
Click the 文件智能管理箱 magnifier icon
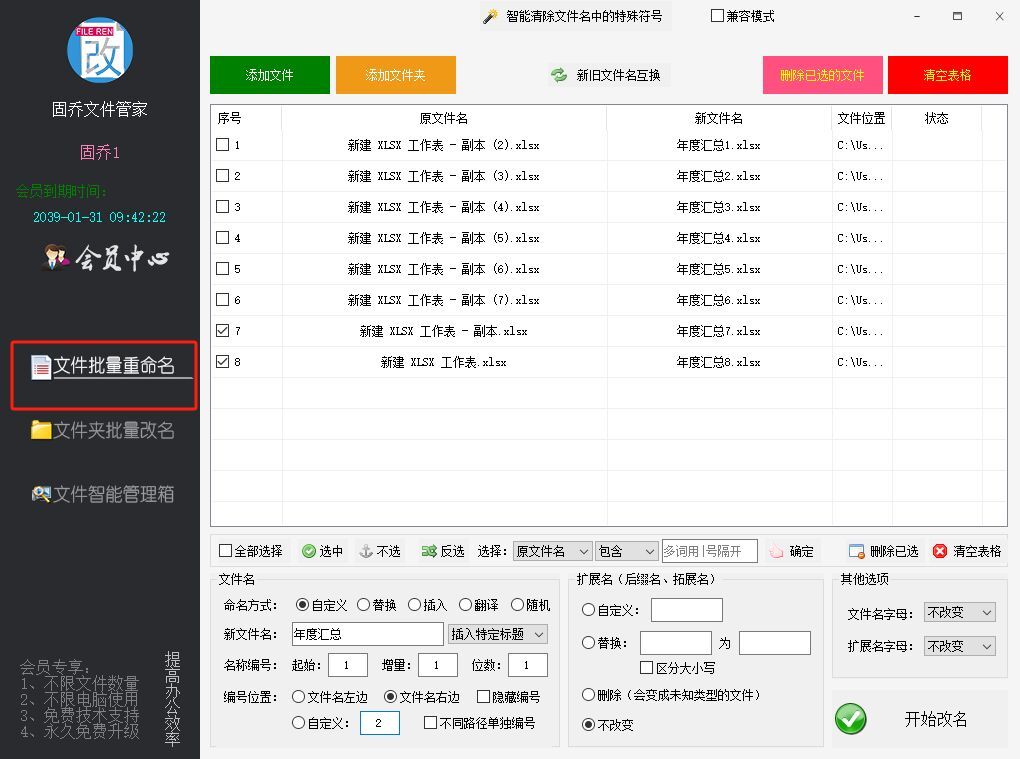[x=41, y=494]
